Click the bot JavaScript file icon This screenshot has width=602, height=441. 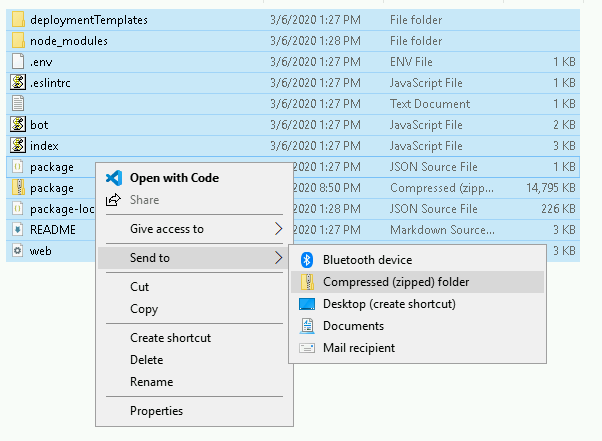pyautogui.click(x=17, y=125)
